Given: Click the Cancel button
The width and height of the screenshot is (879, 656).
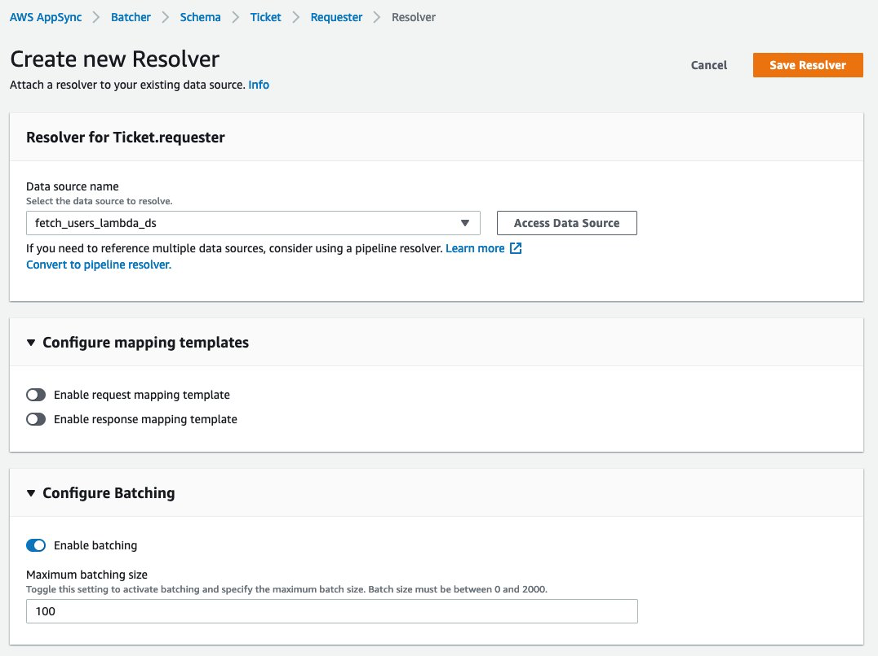Looking at the screenshot, I should 709,64.
